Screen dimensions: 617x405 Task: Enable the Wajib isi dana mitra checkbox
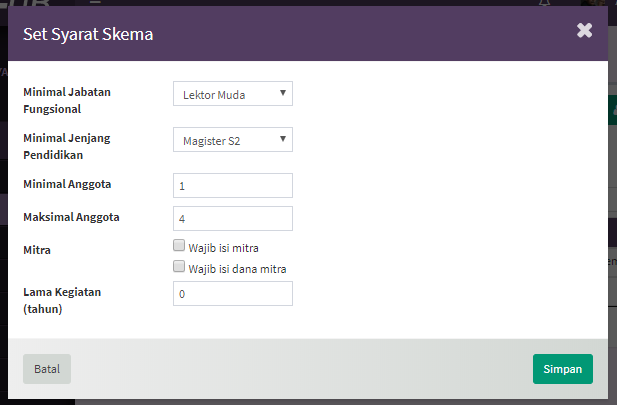pos(179,266)
